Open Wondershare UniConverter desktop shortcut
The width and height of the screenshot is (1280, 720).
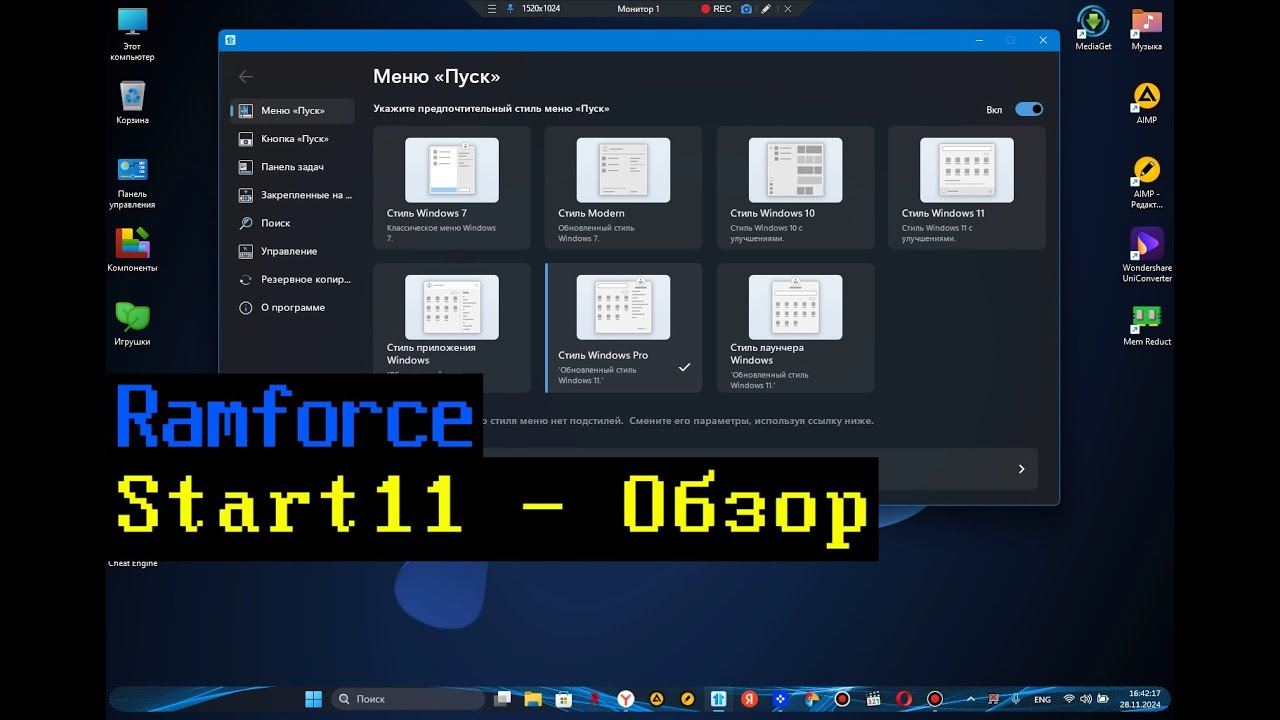[x=1146, y=255]
